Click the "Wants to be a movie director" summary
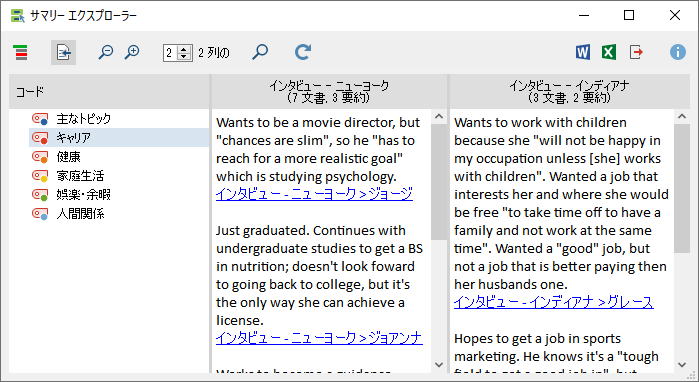This screenshot has height=382, width=699. coord(318,149)
